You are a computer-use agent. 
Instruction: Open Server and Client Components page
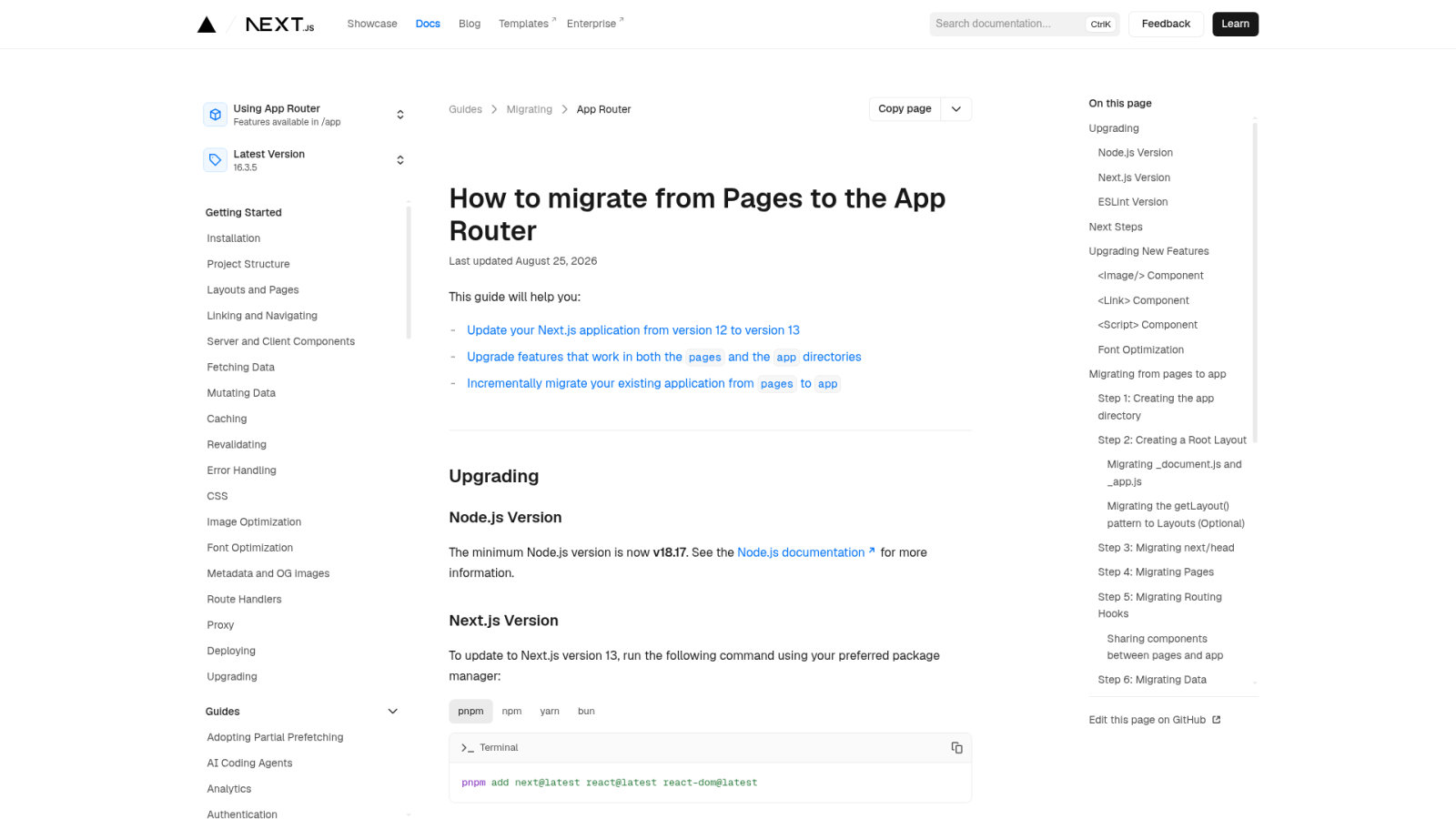[280, 341]
